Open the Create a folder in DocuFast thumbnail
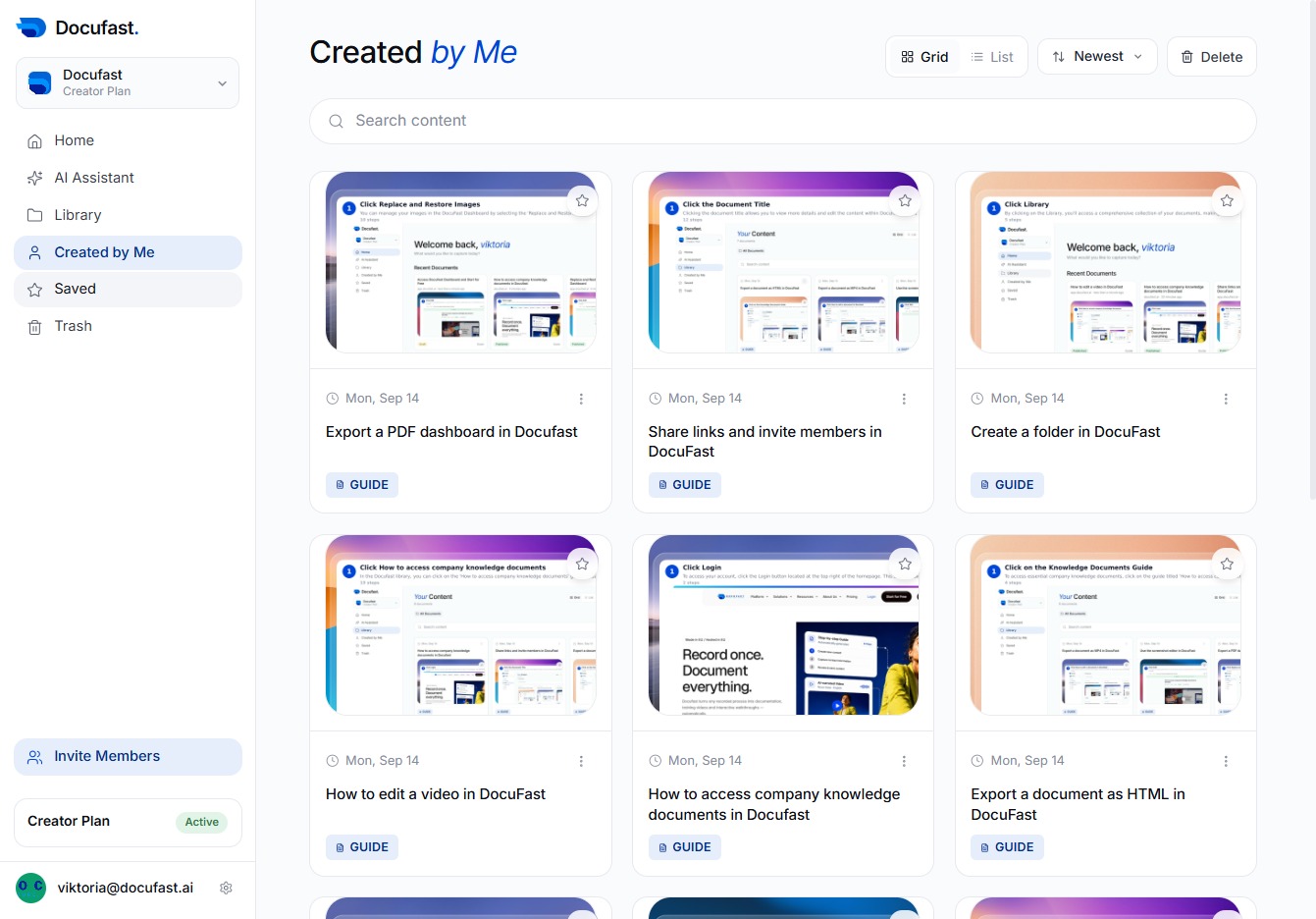 click(1106, 262)
